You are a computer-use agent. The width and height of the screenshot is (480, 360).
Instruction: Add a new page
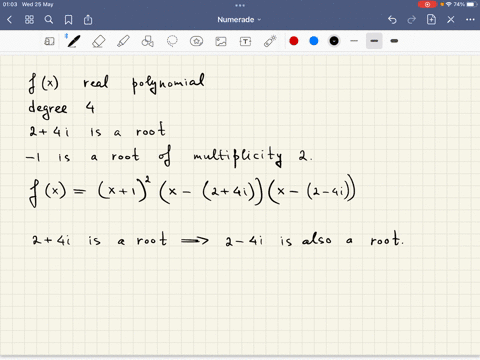click(431, 20)
